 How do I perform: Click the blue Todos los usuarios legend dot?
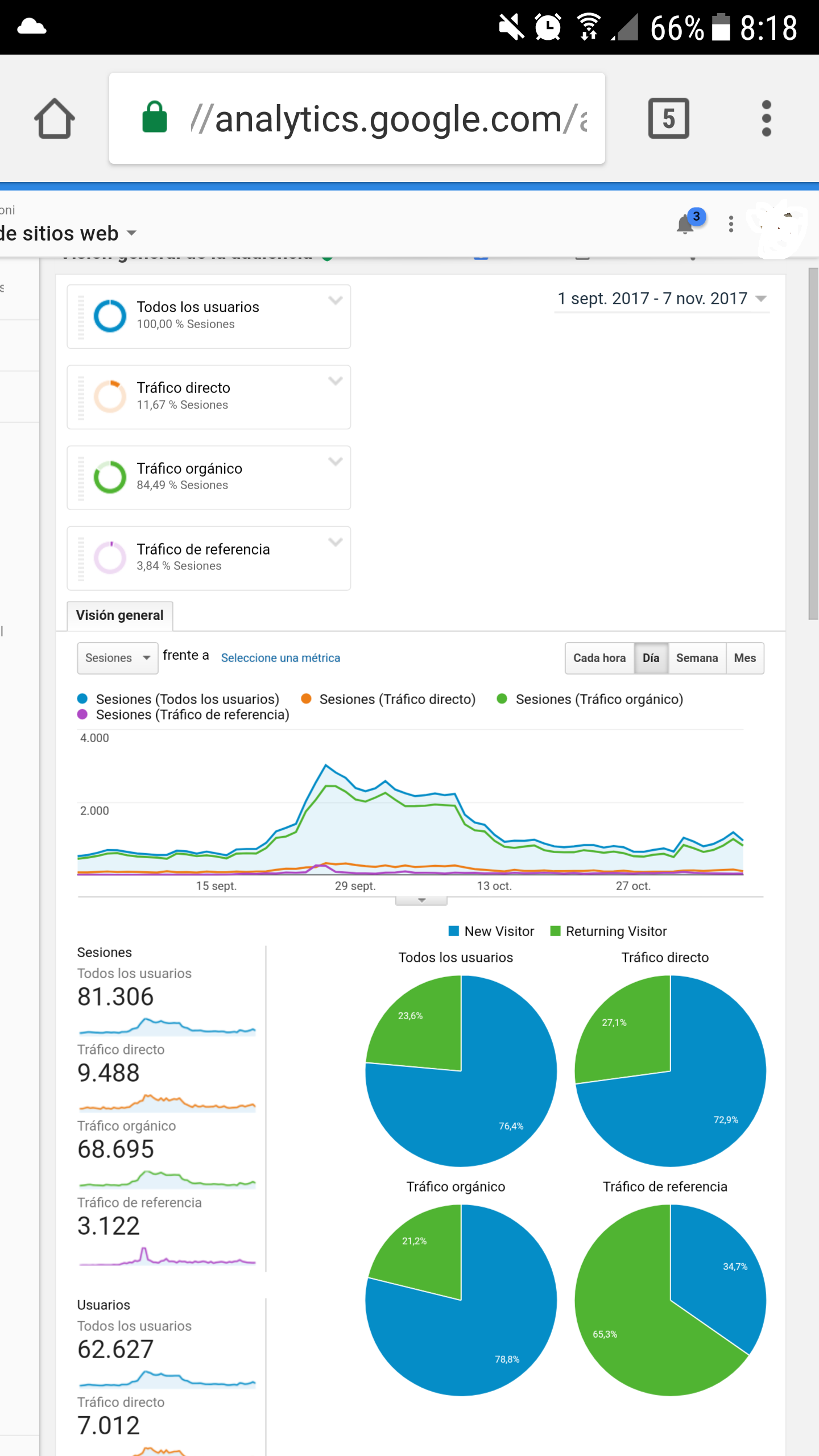coord(82,699)
